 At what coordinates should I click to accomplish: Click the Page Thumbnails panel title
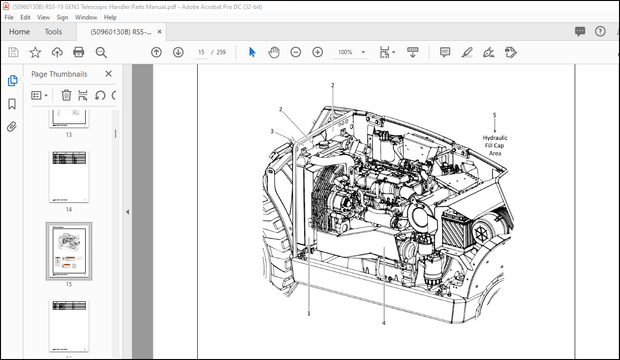click(x=59, y=74)
